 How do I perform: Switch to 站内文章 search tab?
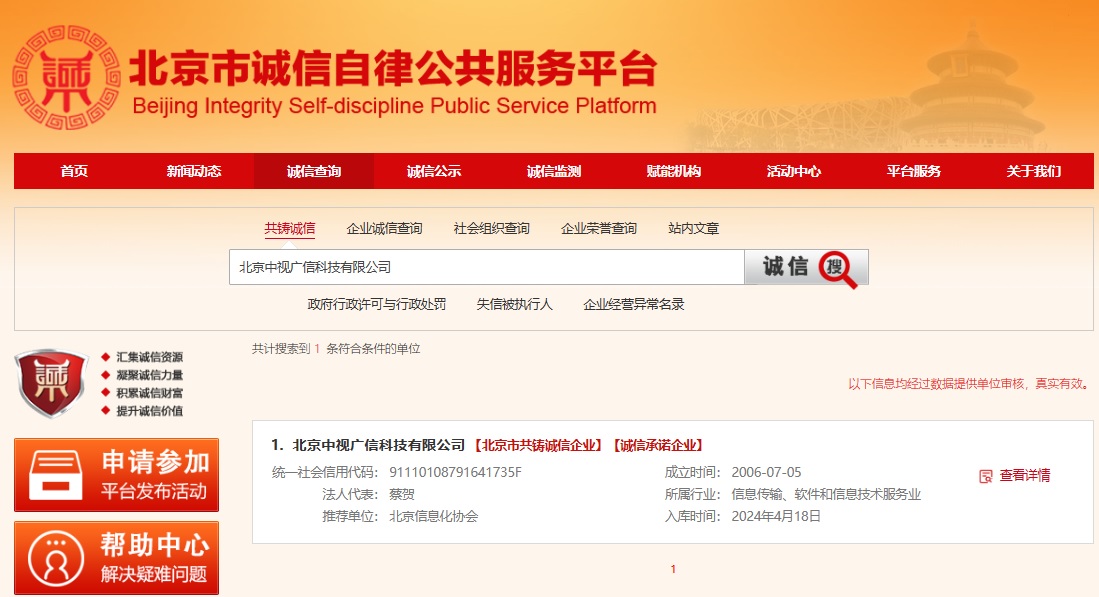(693, 229)
